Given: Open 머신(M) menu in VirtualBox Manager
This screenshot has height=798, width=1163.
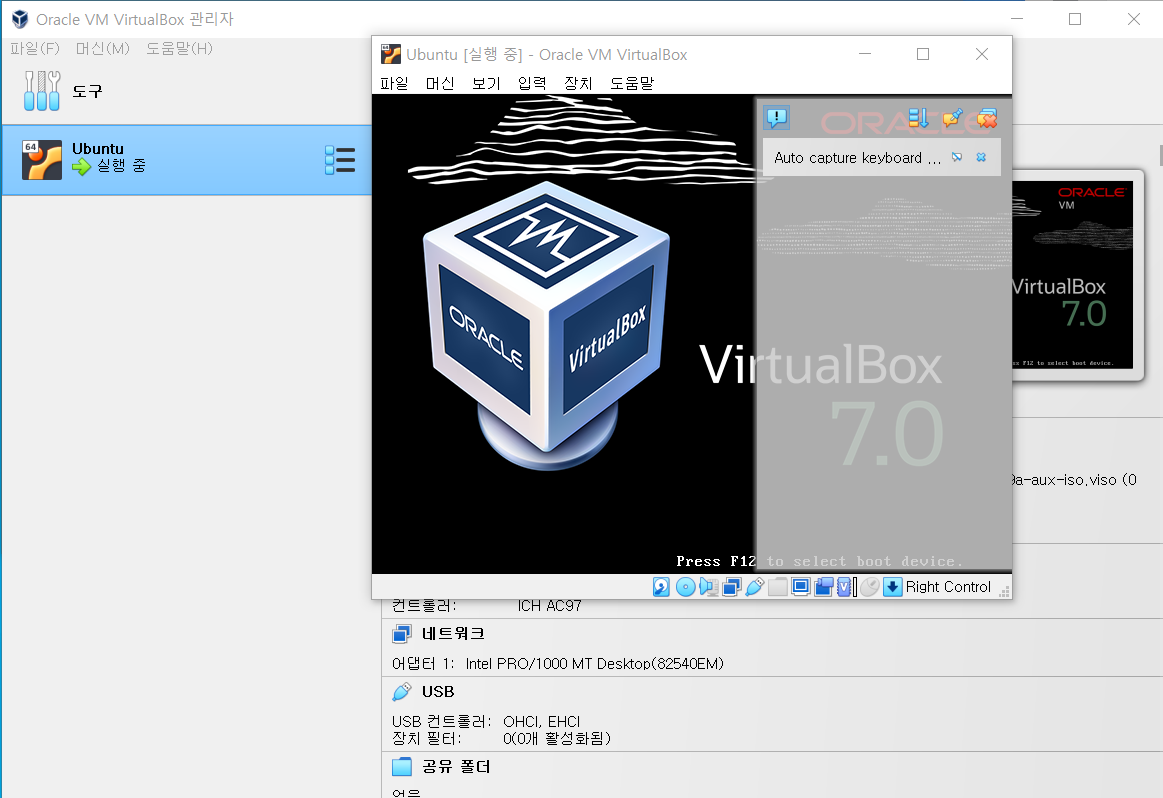Looking at the screenshot, I should (102, 48).
